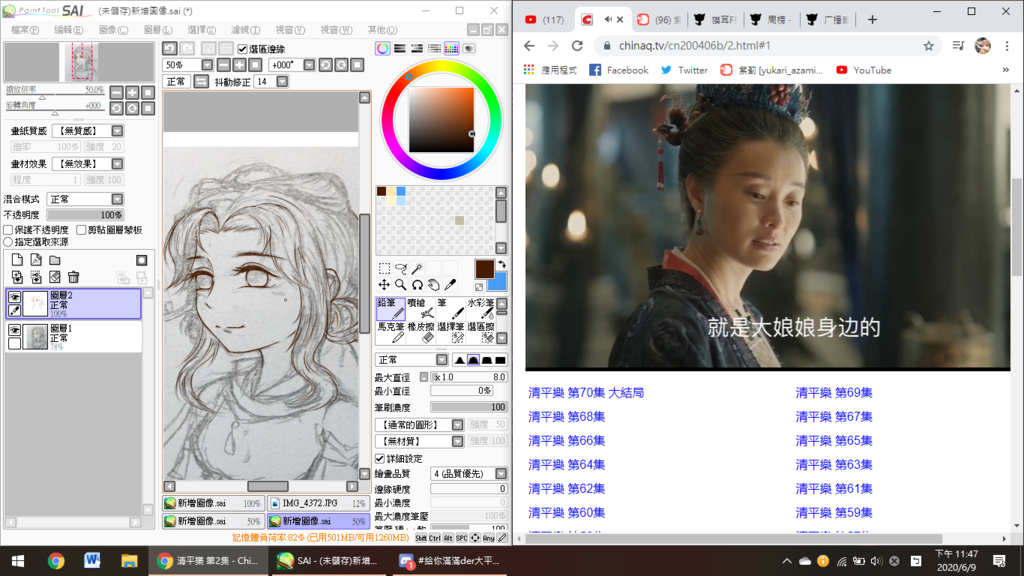This screenshot has width=1024, height=576.
Task: Create a new linework layer
Action: coord(36,260)
